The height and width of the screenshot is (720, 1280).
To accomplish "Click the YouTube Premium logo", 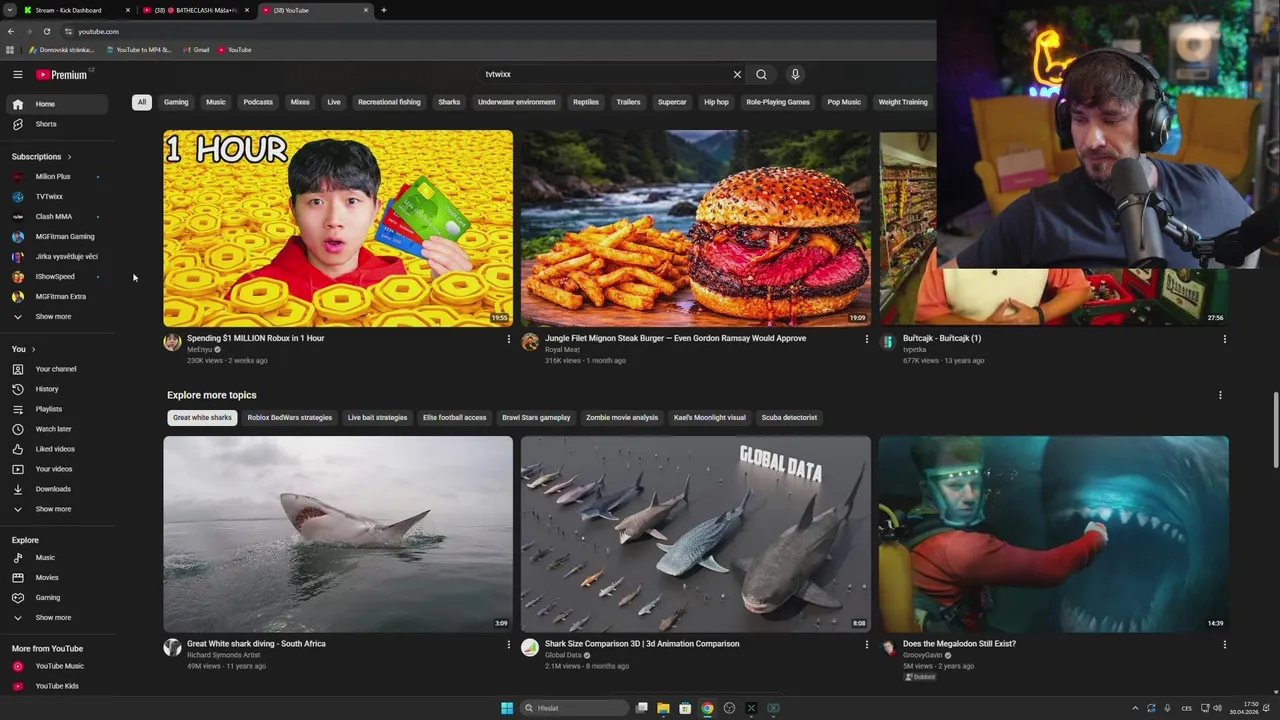I will coord(62,74).
